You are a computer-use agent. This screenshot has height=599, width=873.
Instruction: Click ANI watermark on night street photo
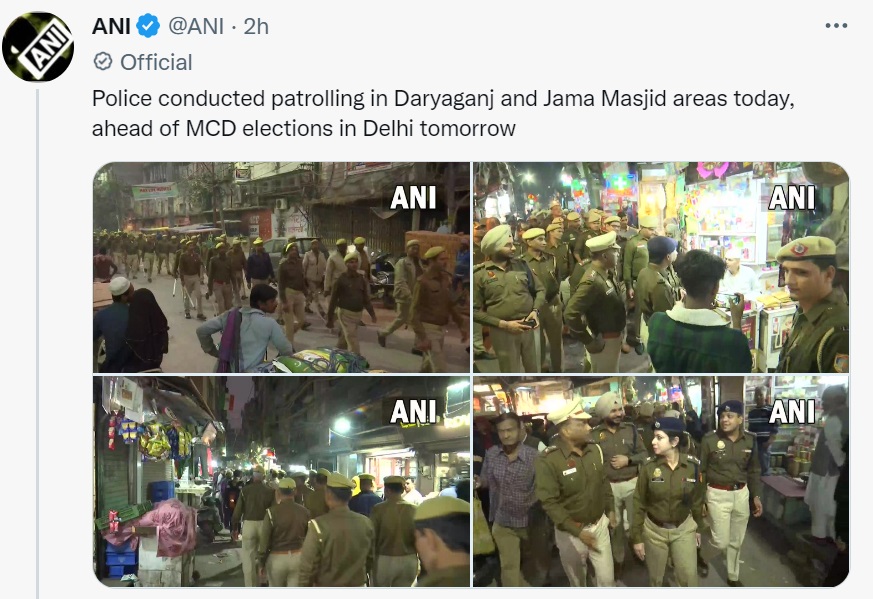pos(413,412)
